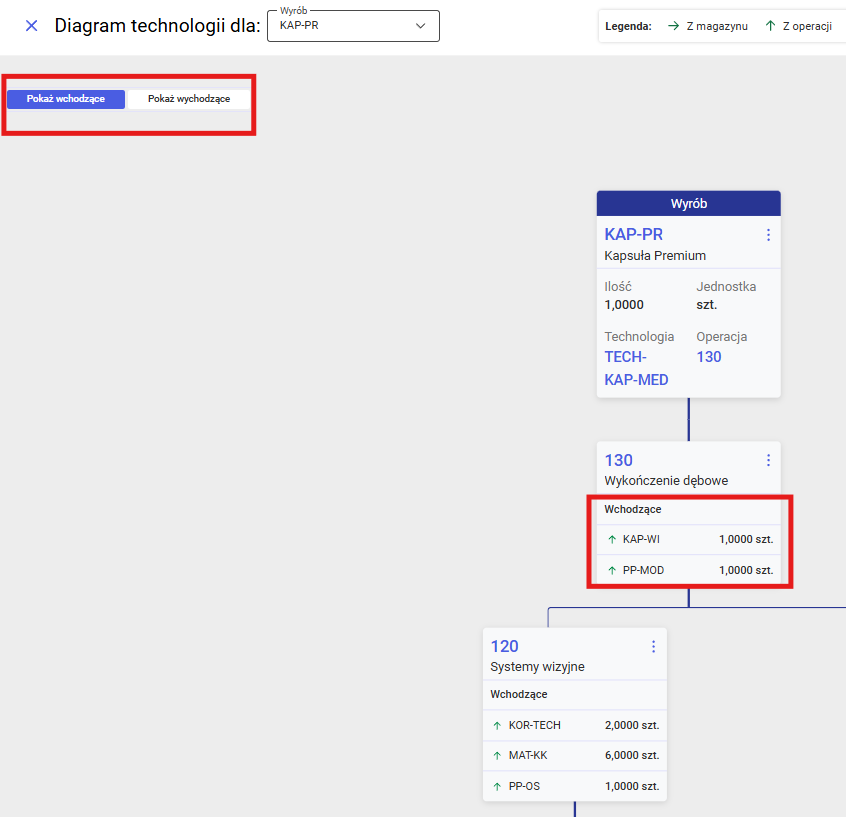Screen dimensions: 846x817
Task: Open the three-dot menu on KAP-PR card
Action: click(768, 235)
